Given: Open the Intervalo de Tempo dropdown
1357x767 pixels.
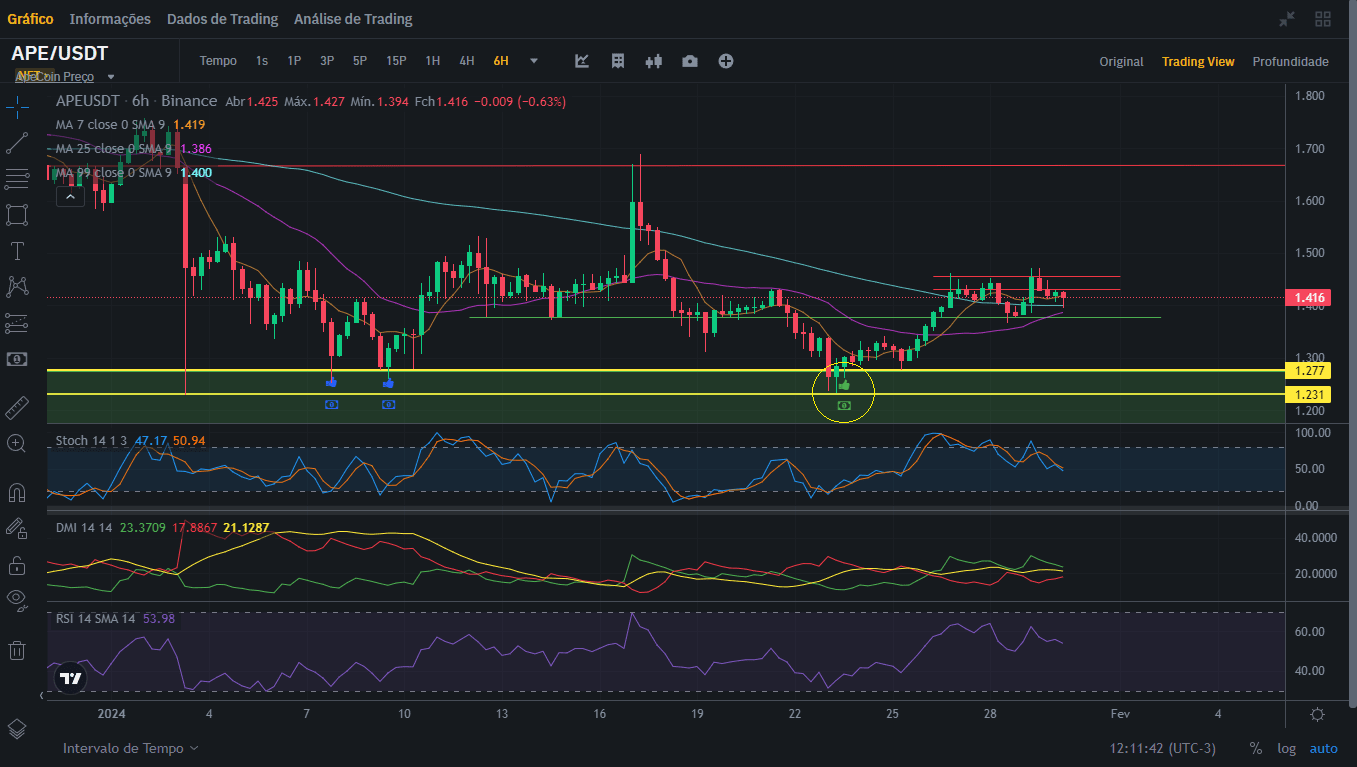Looking at the screenshot, I should (130, 747).
